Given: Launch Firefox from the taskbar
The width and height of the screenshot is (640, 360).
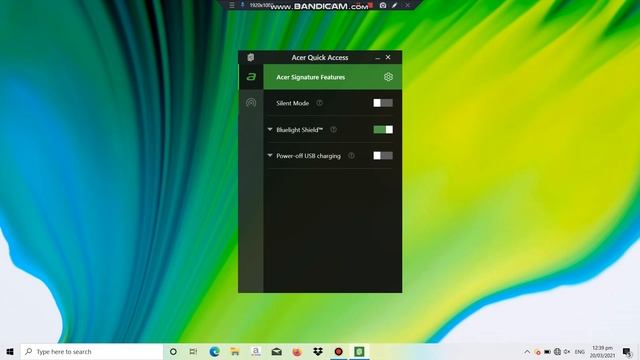Looking at the screenshot, I should coord(297,351).
